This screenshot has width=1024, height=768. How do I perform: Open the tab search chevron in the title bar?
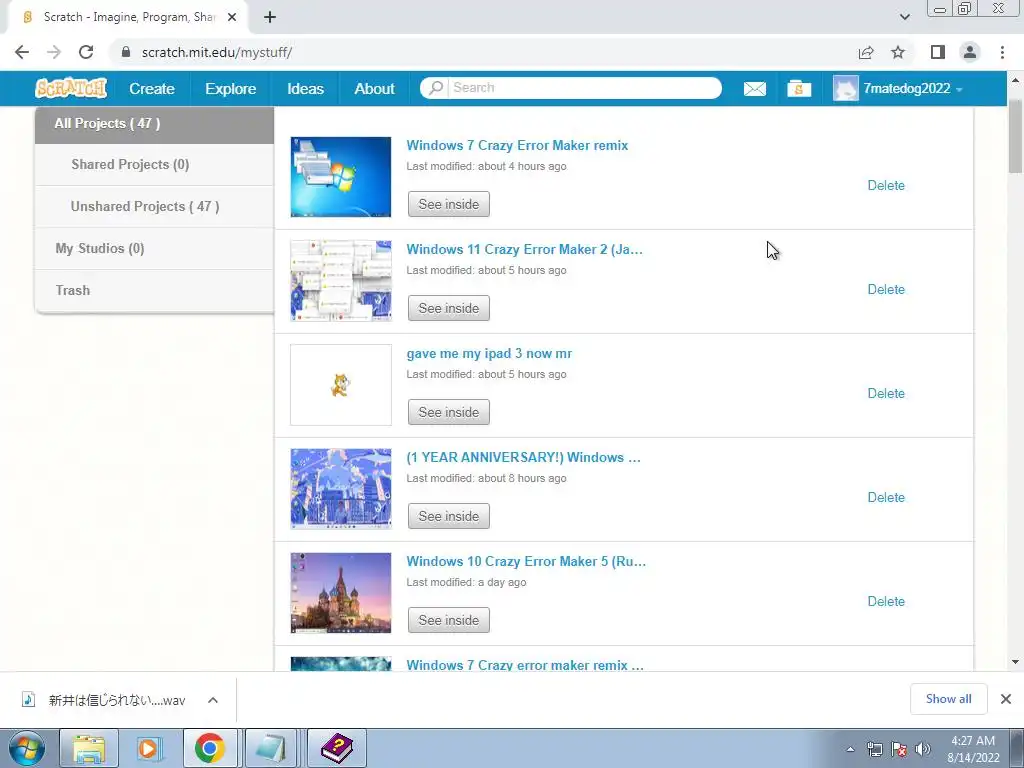pyautogui.click(x=904, y=17)
